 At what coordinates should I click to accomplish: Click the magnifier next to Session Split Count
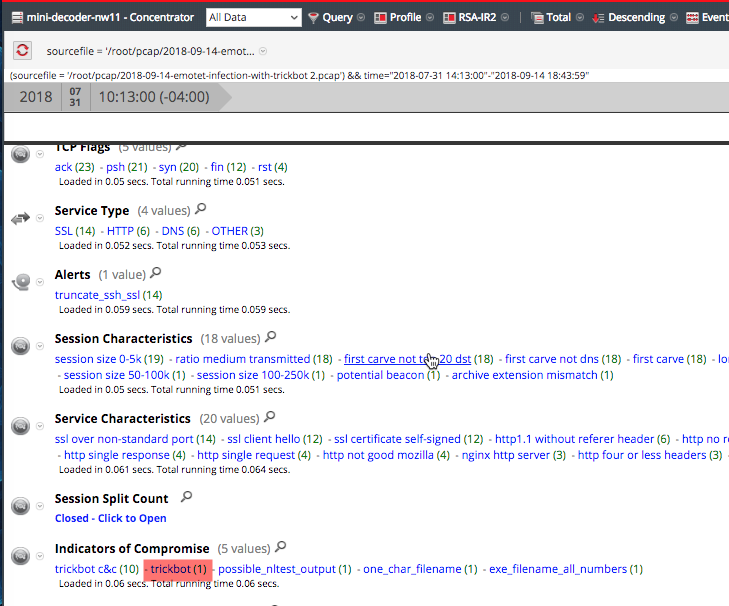187,497
